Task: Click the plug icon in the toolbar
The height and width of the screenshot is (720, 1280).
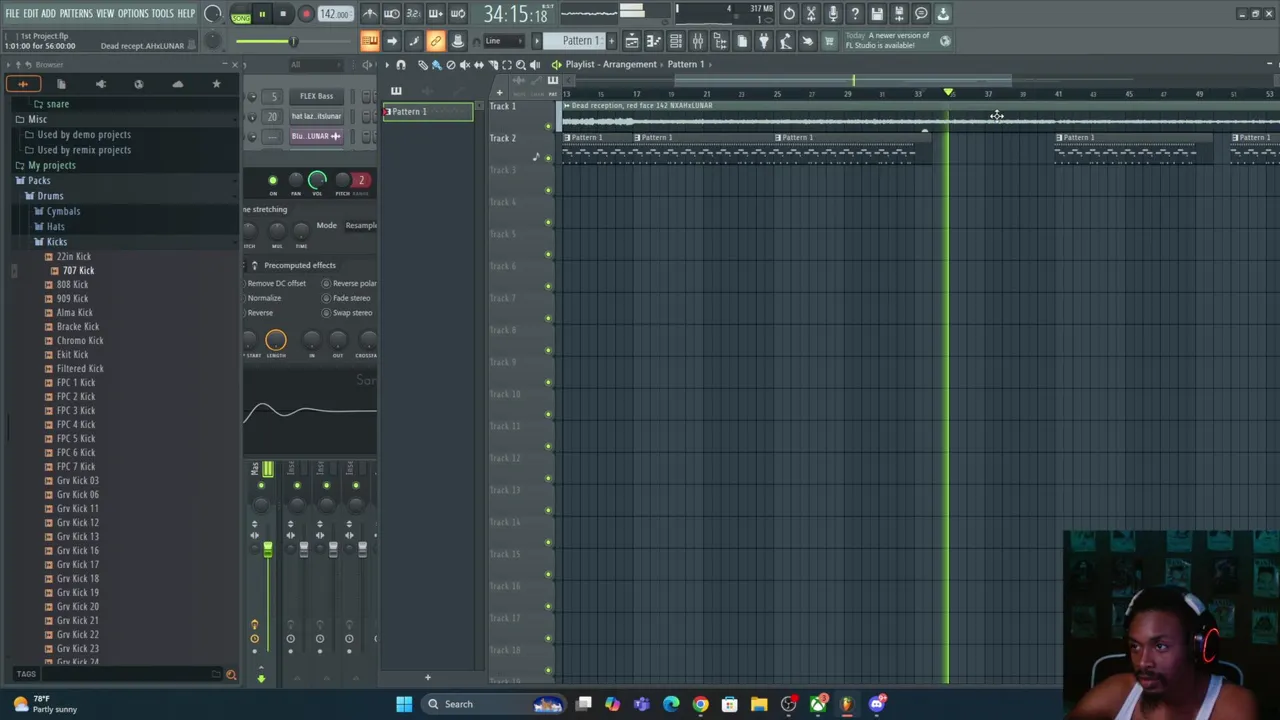Action: (x=764, y=41)
